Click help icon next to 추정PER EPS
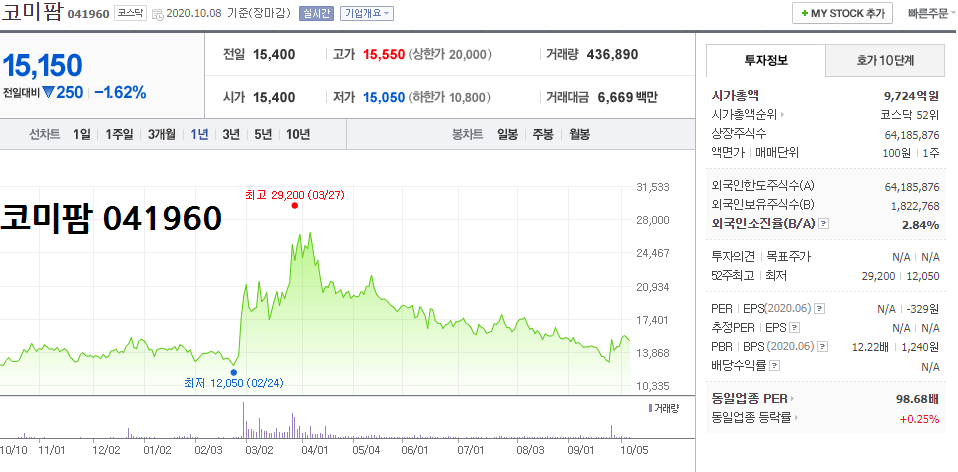This screenshot has width=958, height=472. click(x=794, y=328)
